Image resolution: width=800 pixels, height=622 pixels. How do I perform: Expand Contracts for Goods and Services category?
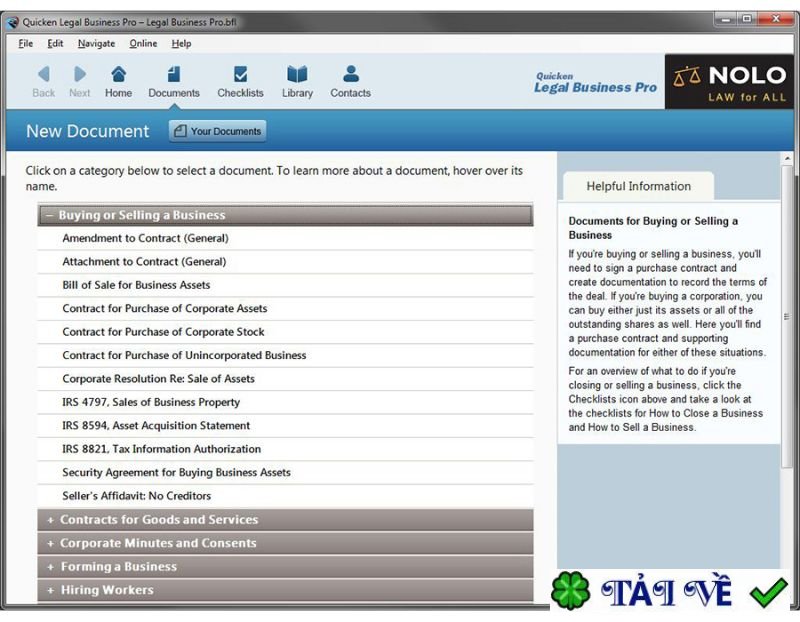[285, 519]
